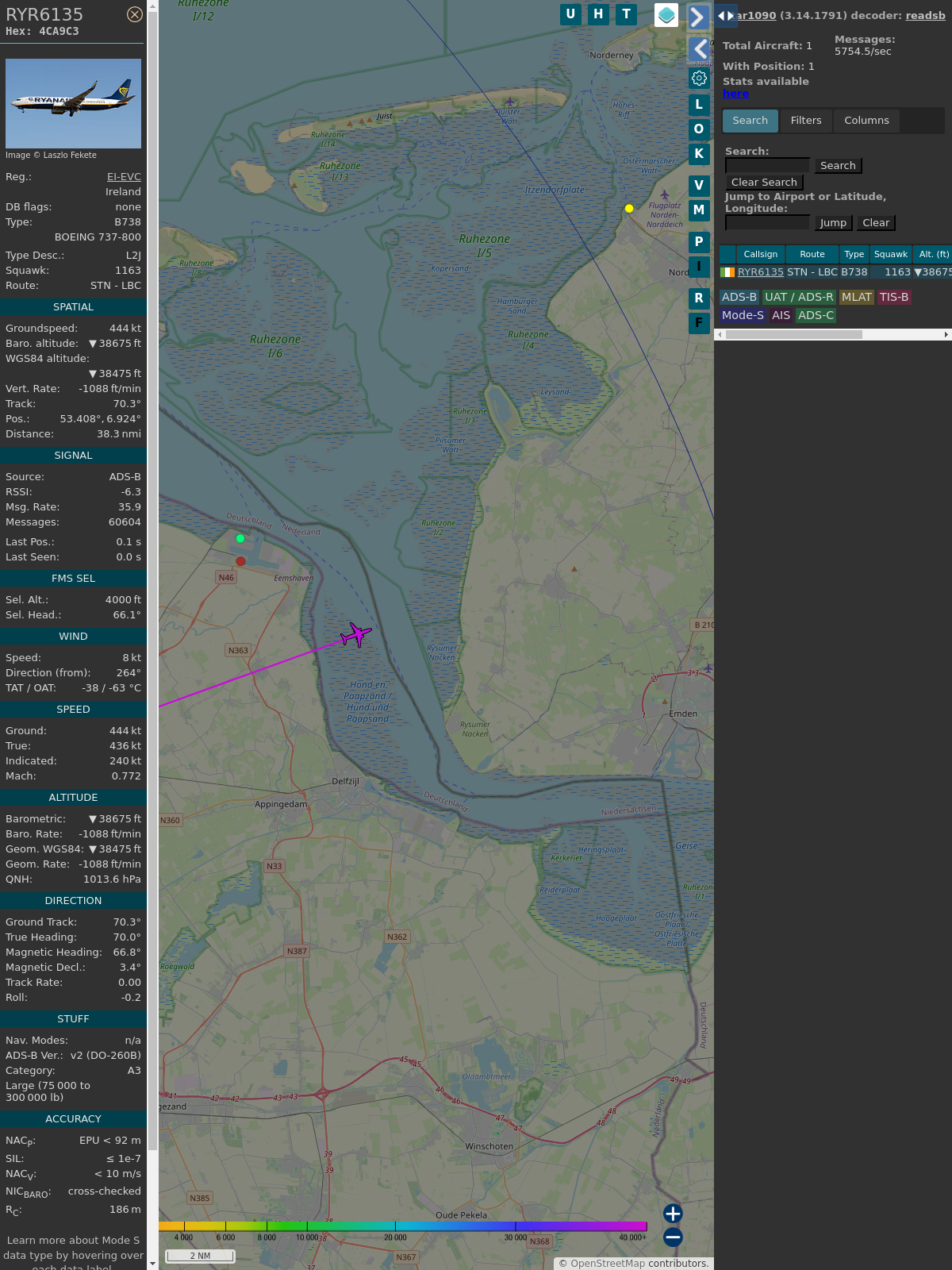Toggle the L labels button
Image resolution: width=952 pixels, height=1270 pixels.
point(699,104)
